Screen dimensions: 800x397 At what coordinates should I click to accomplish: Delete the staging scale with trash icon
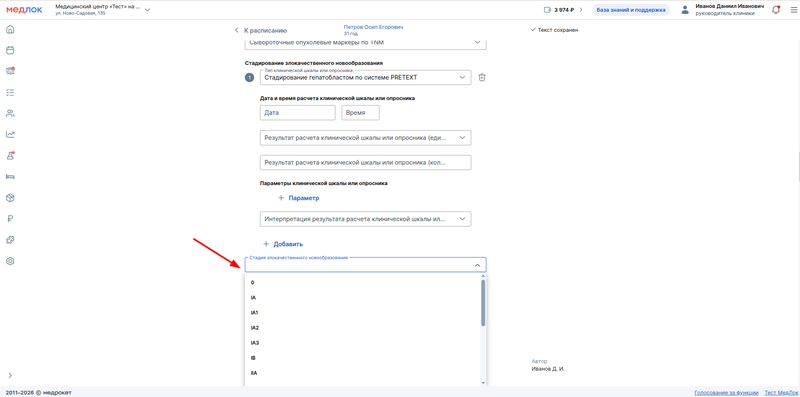(x=482, y=77)
